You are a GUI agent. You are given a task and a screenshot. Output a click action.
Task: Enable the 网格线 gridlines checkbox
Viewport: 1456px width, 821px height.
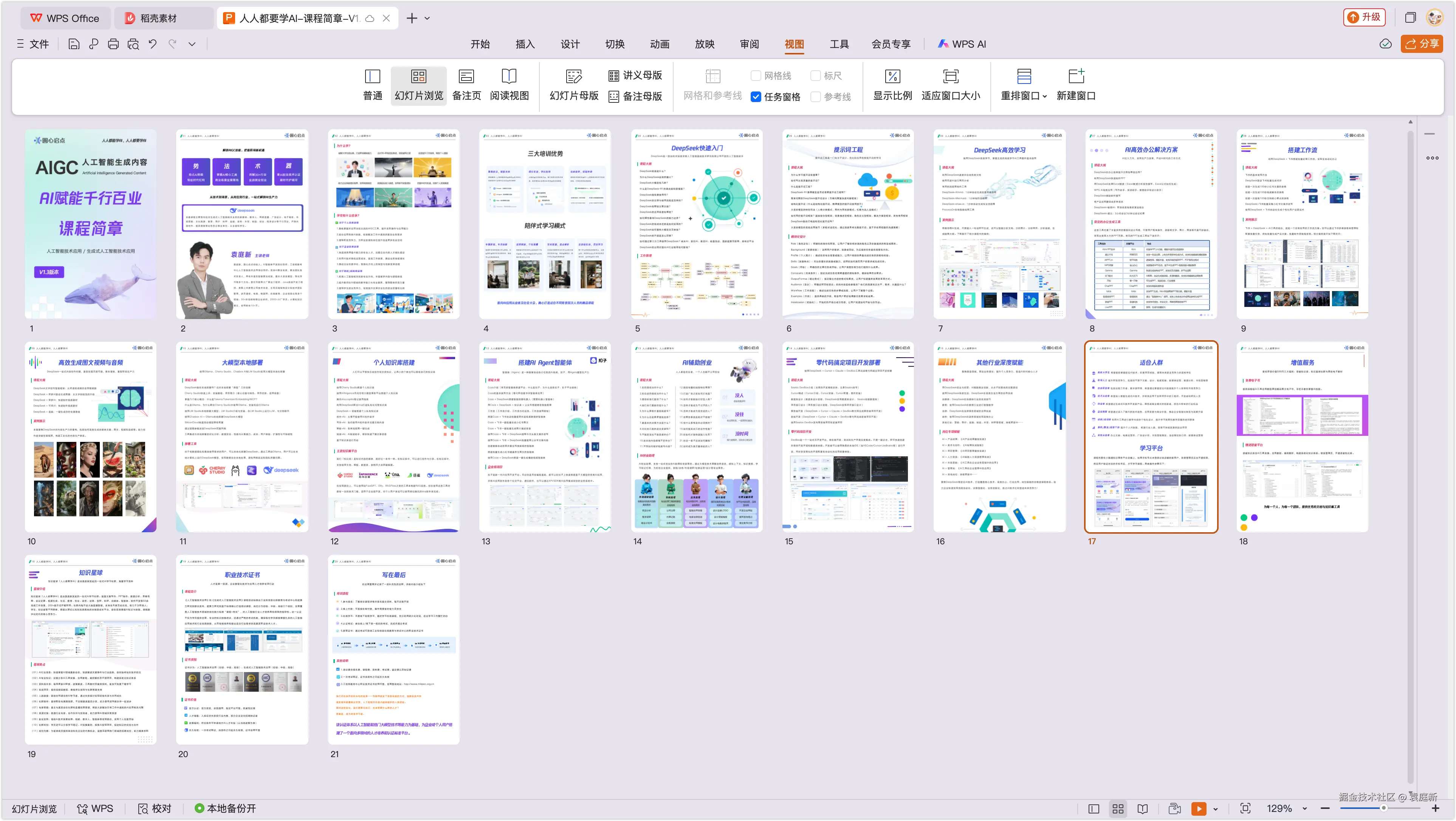pyautogui.click(x=756, y=76)
